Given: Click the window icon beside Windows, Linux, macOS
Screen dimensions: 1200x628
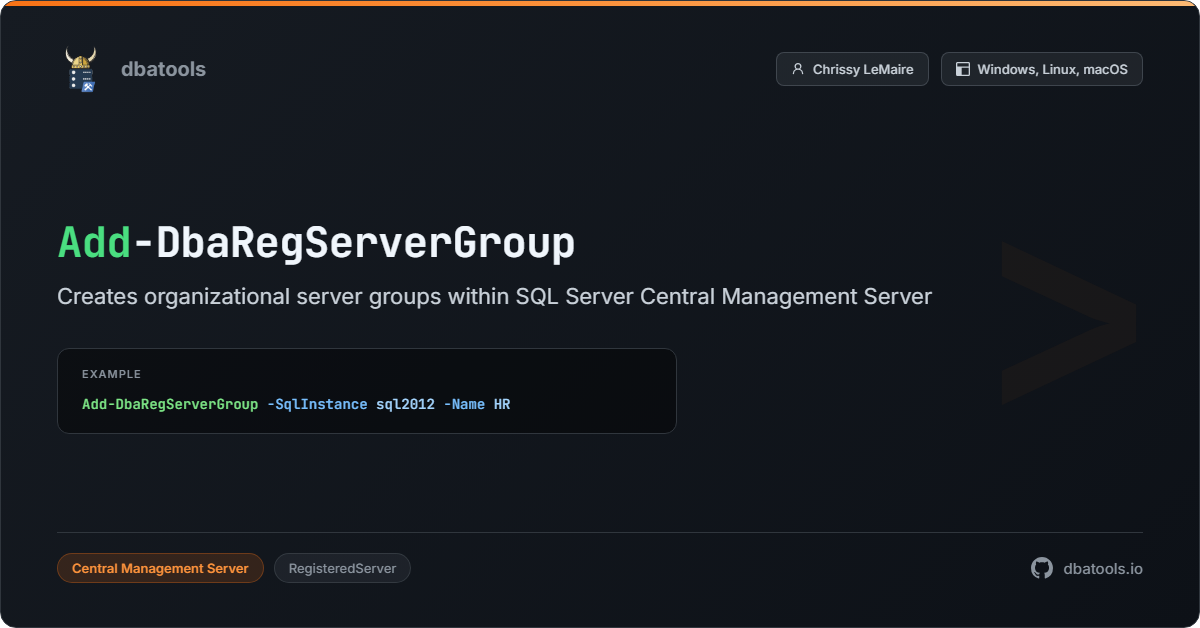Looking at the screenshot, I should (x=963, y=69).
